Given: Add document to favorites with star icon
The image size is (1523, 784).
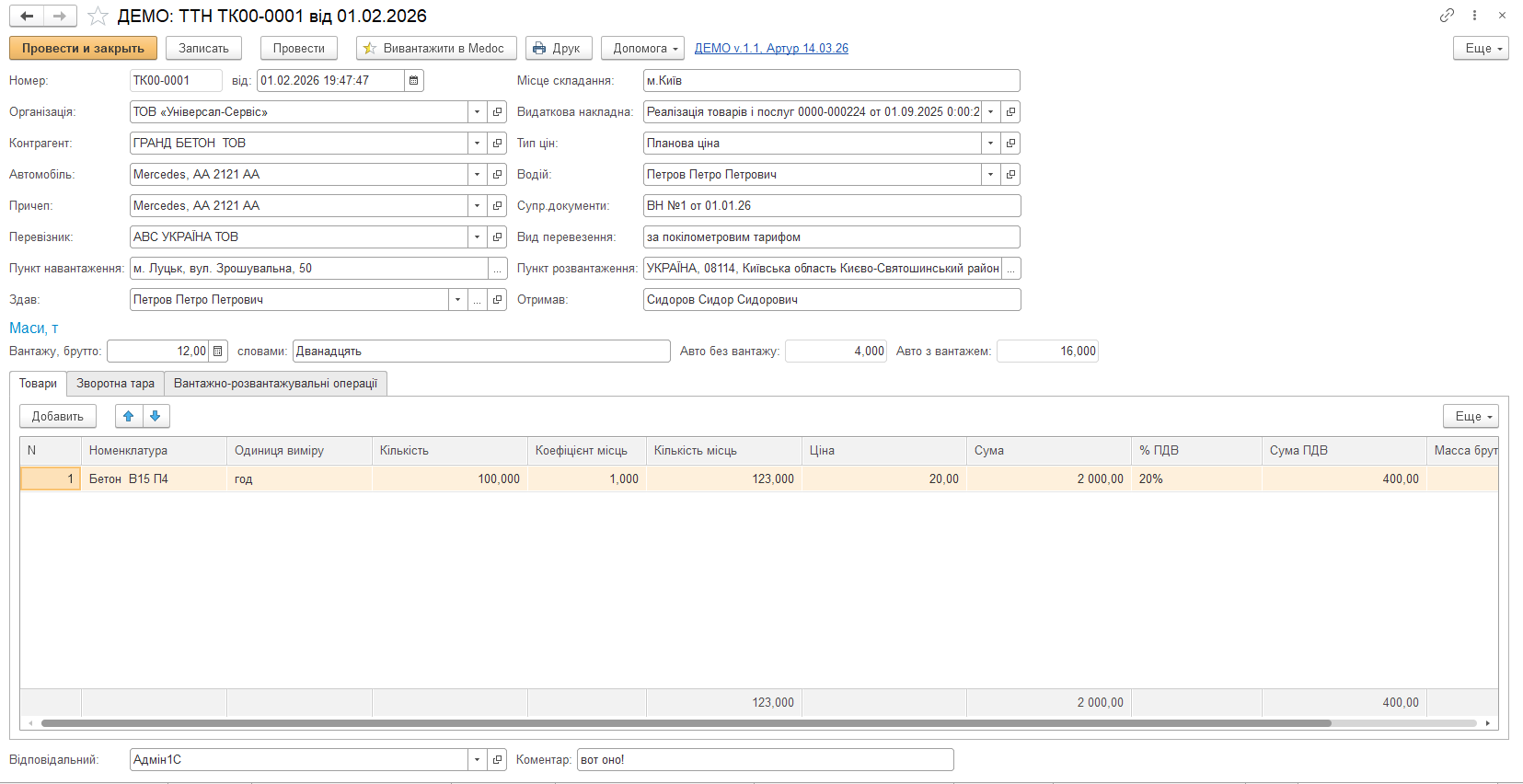Looking at the screenshot, I should click(x=98, y=17).
